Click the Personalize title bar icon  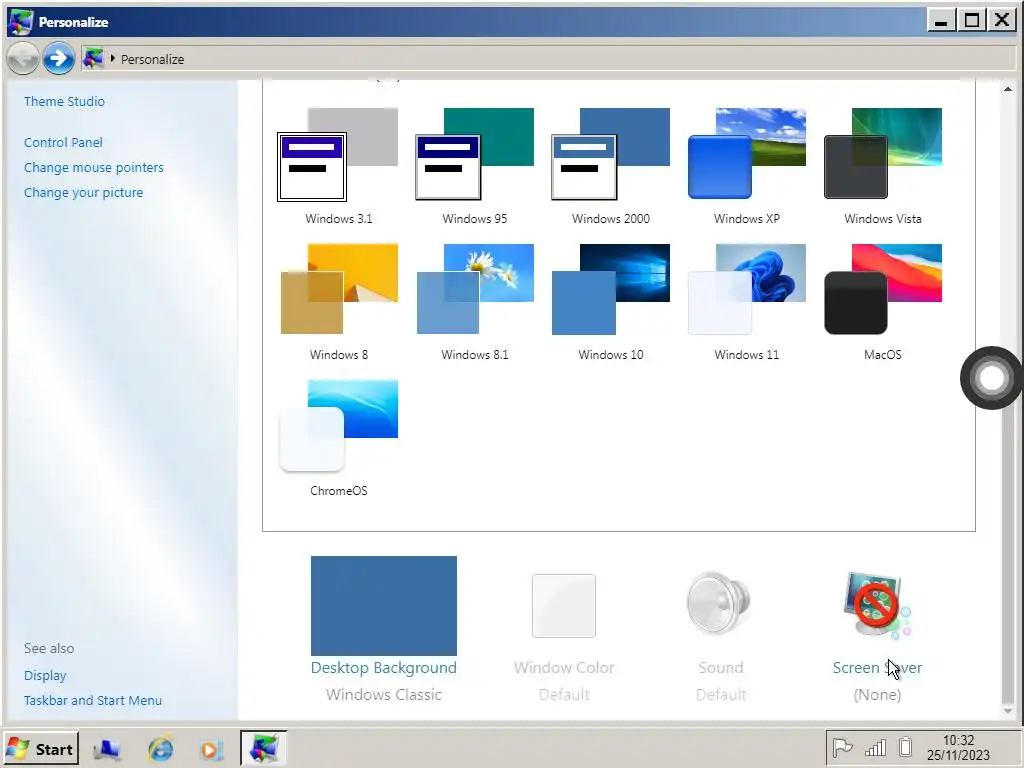click(21, 22)
